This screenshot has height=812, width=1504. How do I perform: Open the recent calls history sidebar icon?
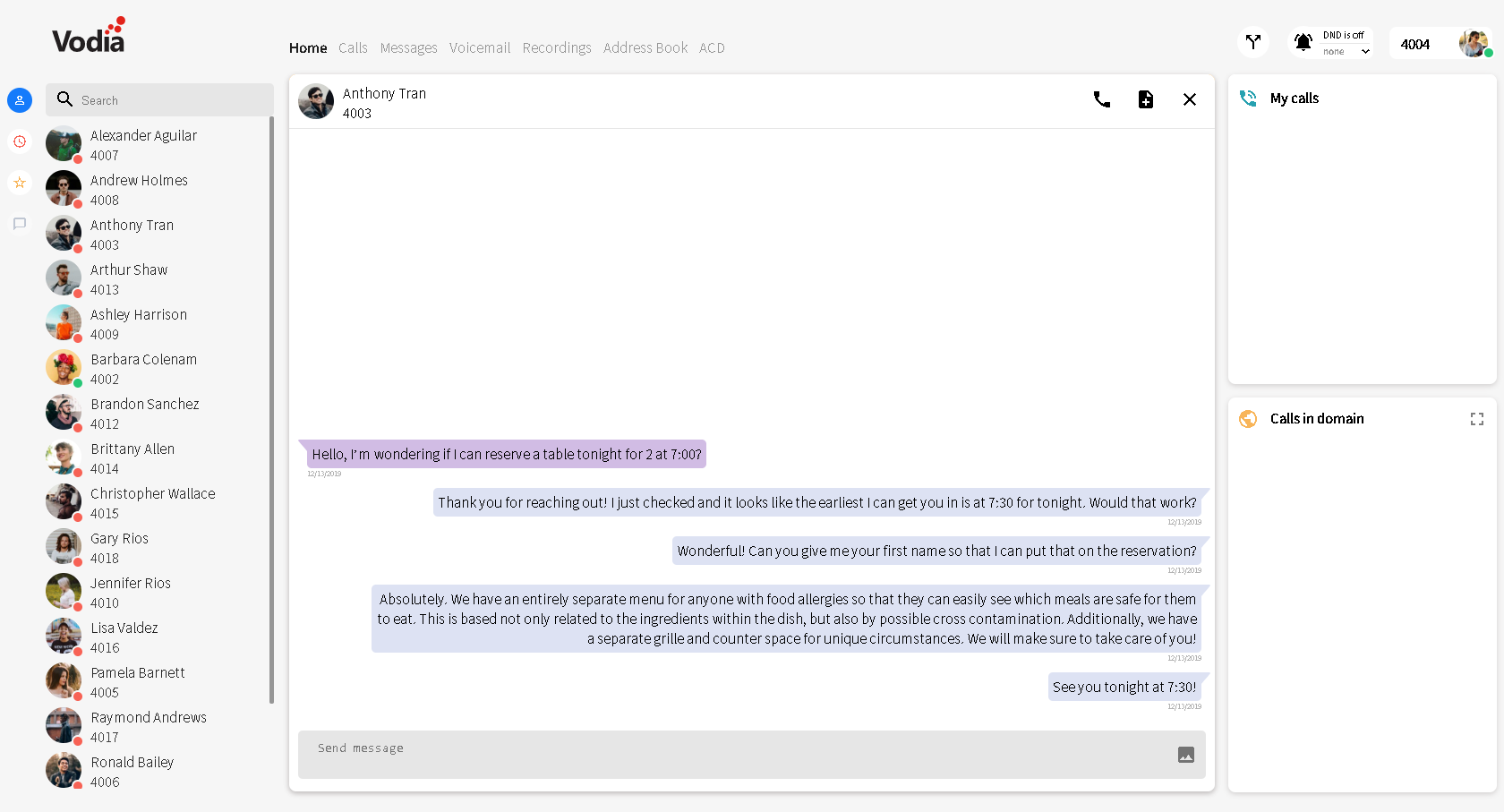(20, 141)
